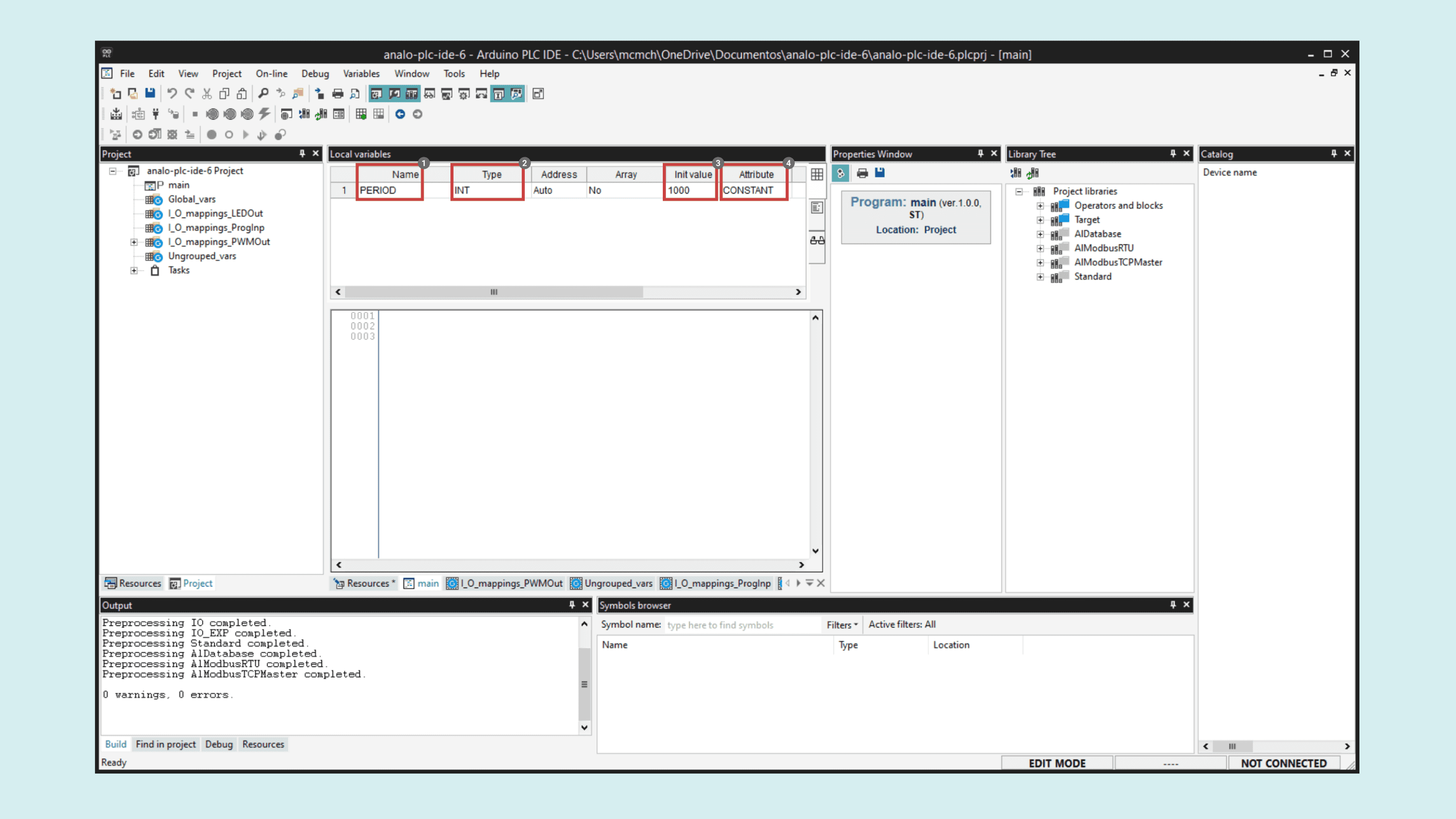Open the Filters dropdown in Symbols browser
This screenshot has width=1456, height=819.
(842, 624)
